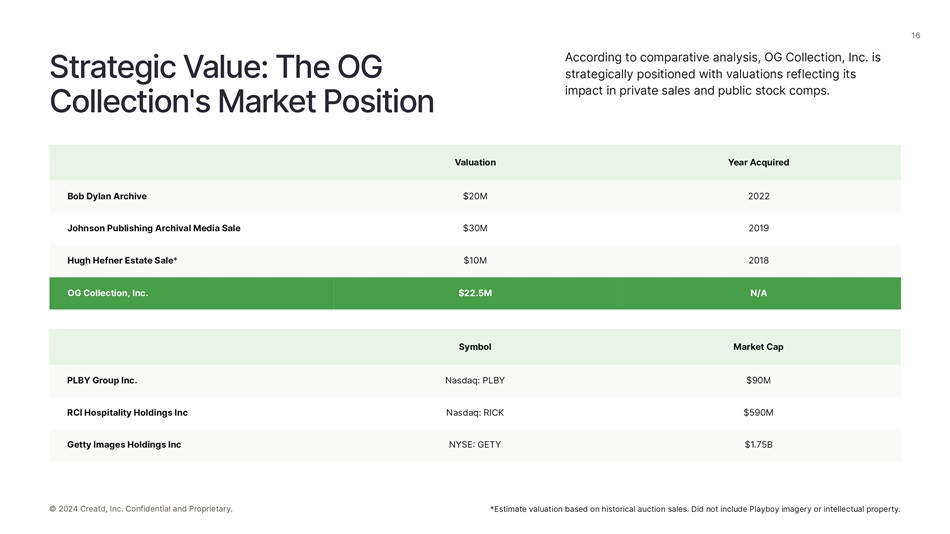Click the Creatd, Inc. copyright footer text
This screenshot has width=950, height=534.
(x=141, y=509)
